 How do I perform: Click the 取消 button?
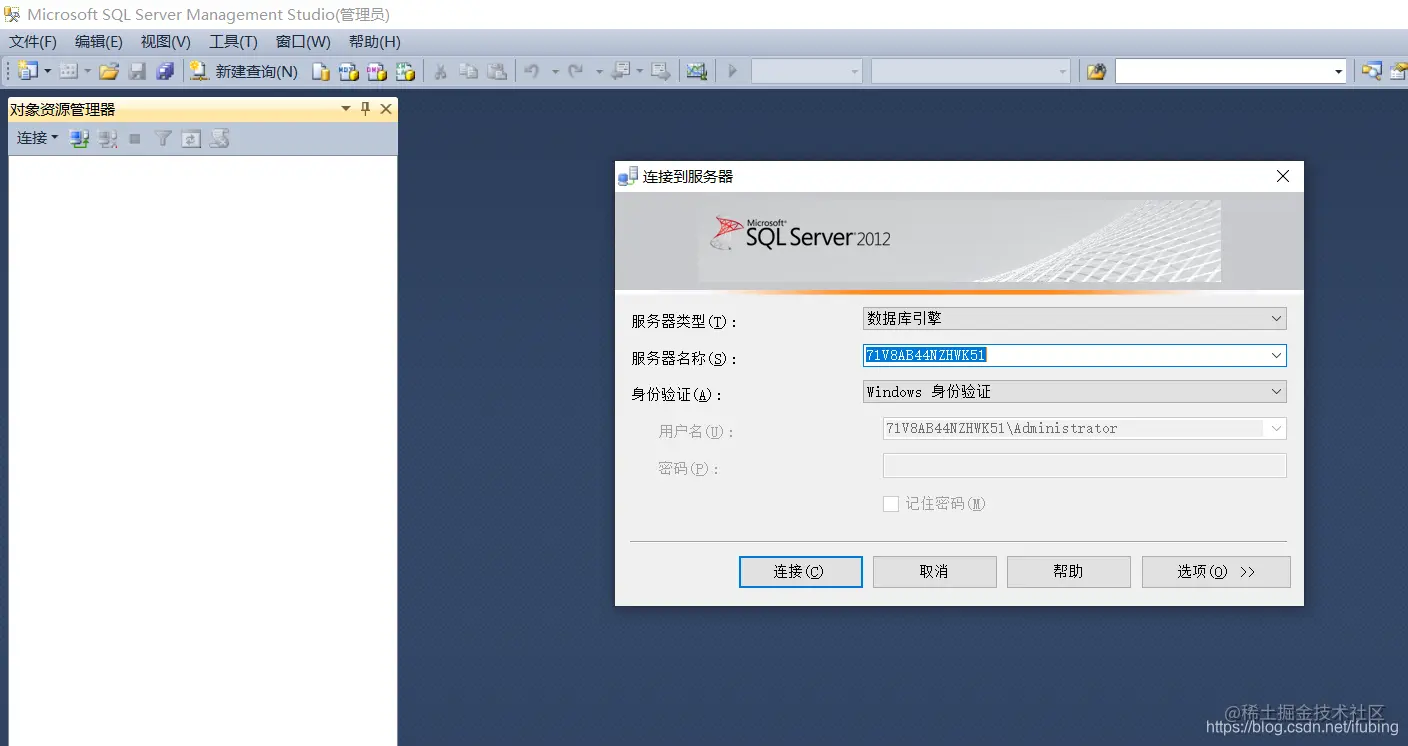pos(934,571)
